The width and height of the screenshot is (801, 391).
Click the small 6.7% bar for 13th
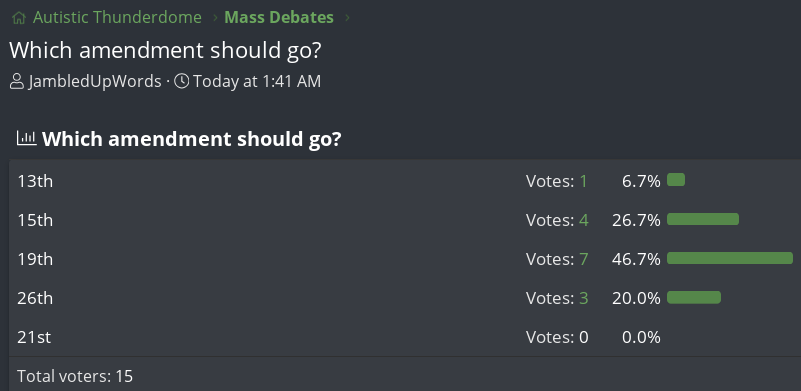(x=676, y=180)
